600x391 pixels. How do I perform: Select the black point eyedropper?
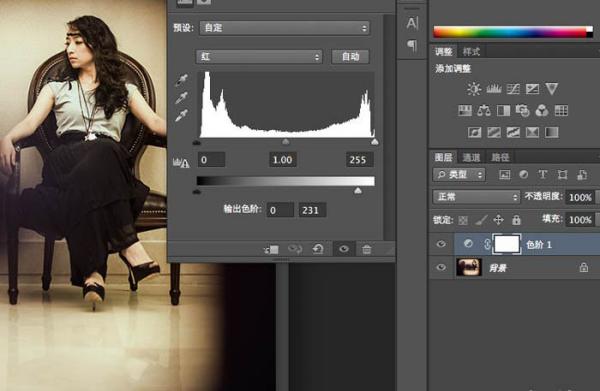[182, 80]
